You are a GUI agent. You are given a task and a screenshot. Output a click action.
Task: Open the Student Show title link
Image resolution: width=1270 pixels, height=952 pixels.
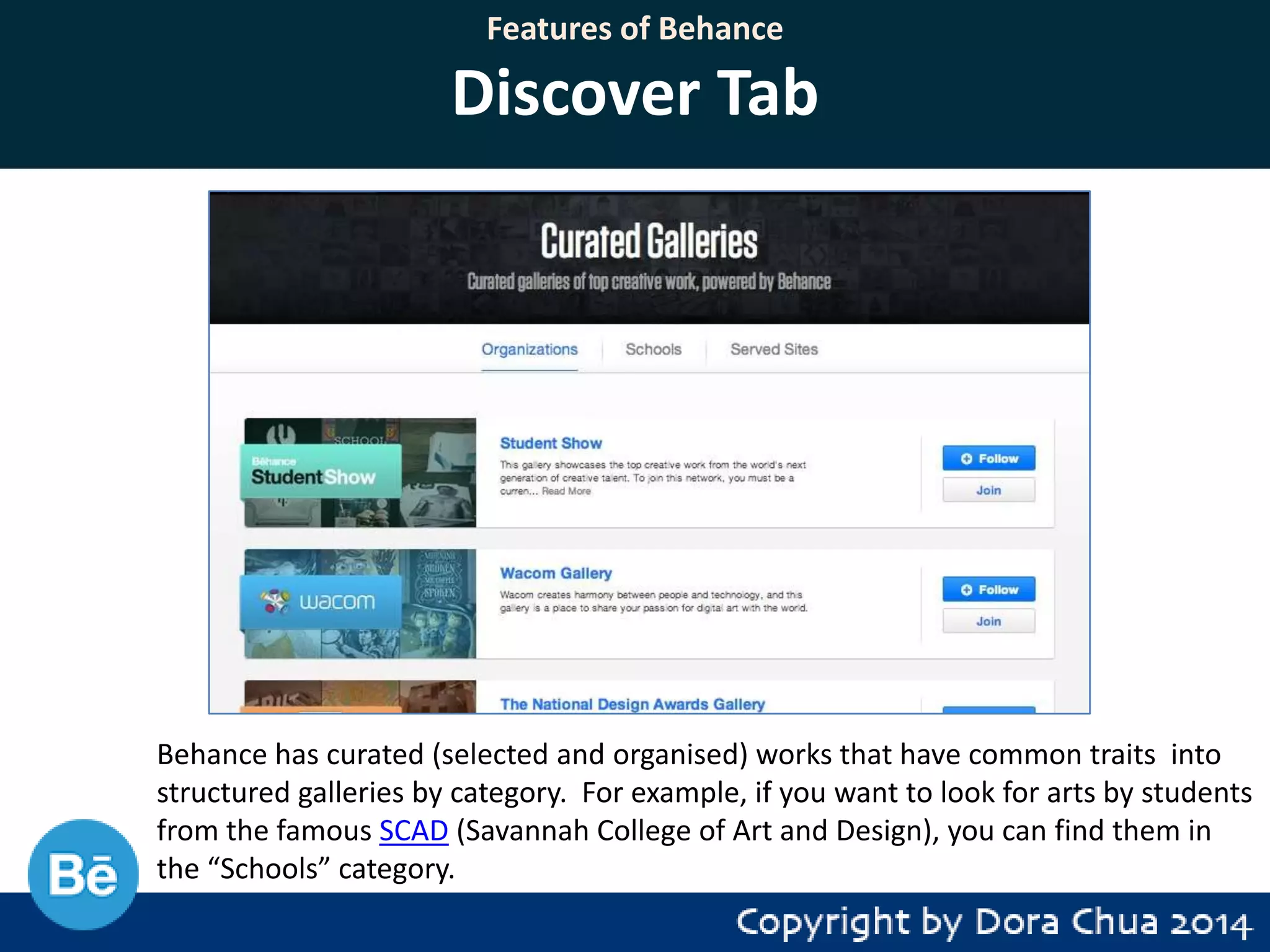point(551,443)
